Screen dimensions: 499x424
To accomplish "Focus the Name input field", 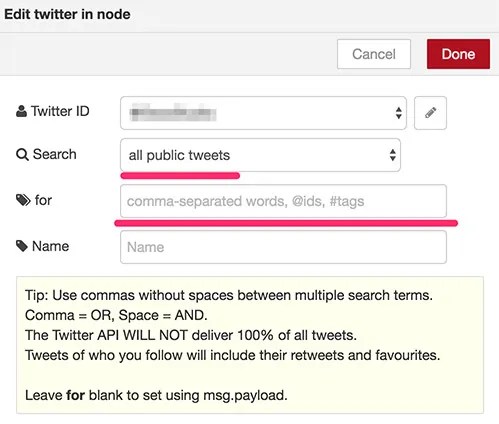I will pyautogui.click(x=283, y=247).
